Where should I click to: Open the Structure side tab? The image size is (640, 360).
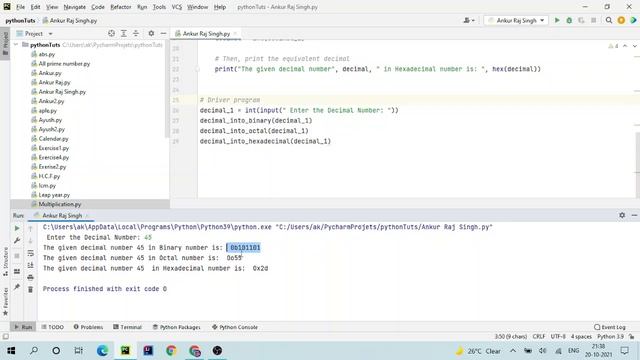tap(5, 261)
